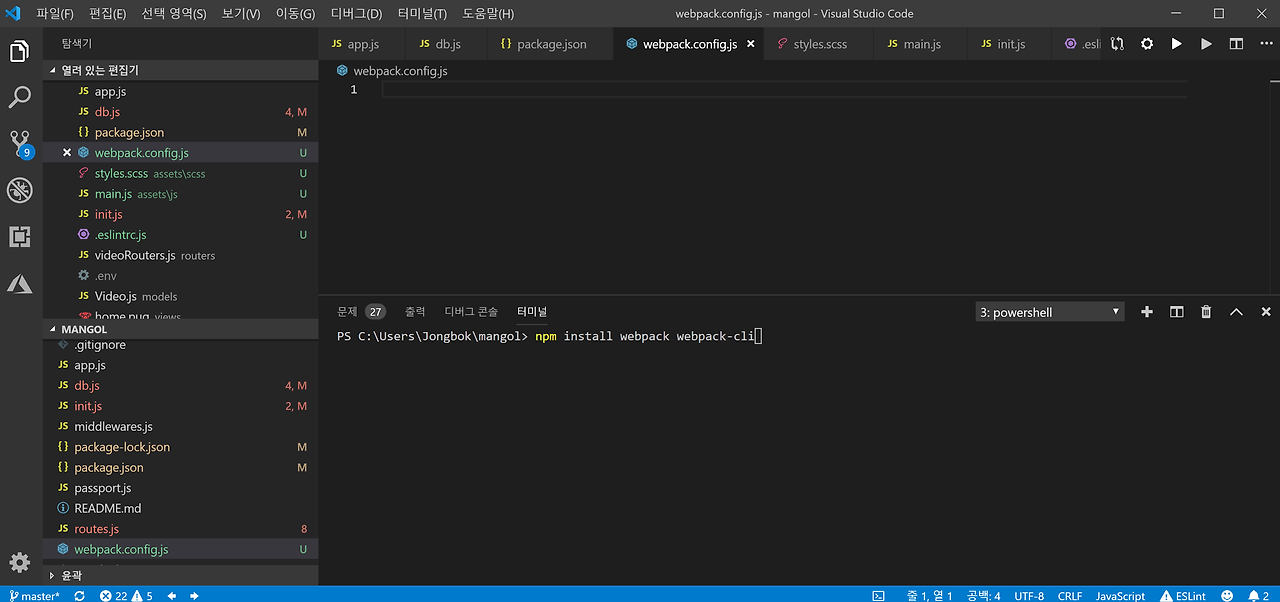Open the editor More Actions ellipsis
Viewport: 1280px width, 602px height.
(1264, 44)
